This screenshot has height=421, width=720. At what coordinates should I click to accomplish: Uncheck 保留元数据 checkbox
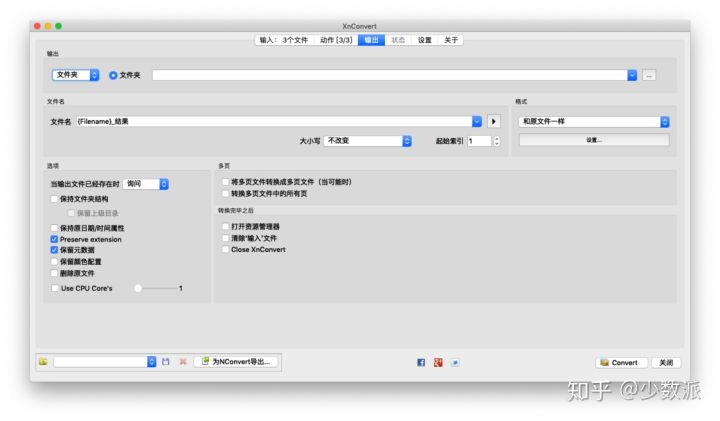pyautogui.click(x=54, y=250)
